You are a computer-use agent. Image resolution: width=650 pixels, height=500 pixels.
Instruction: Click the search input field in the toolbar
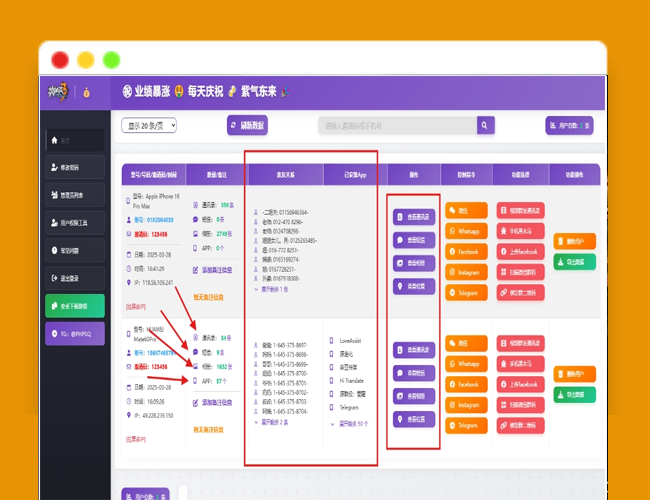tap(395, 125)
